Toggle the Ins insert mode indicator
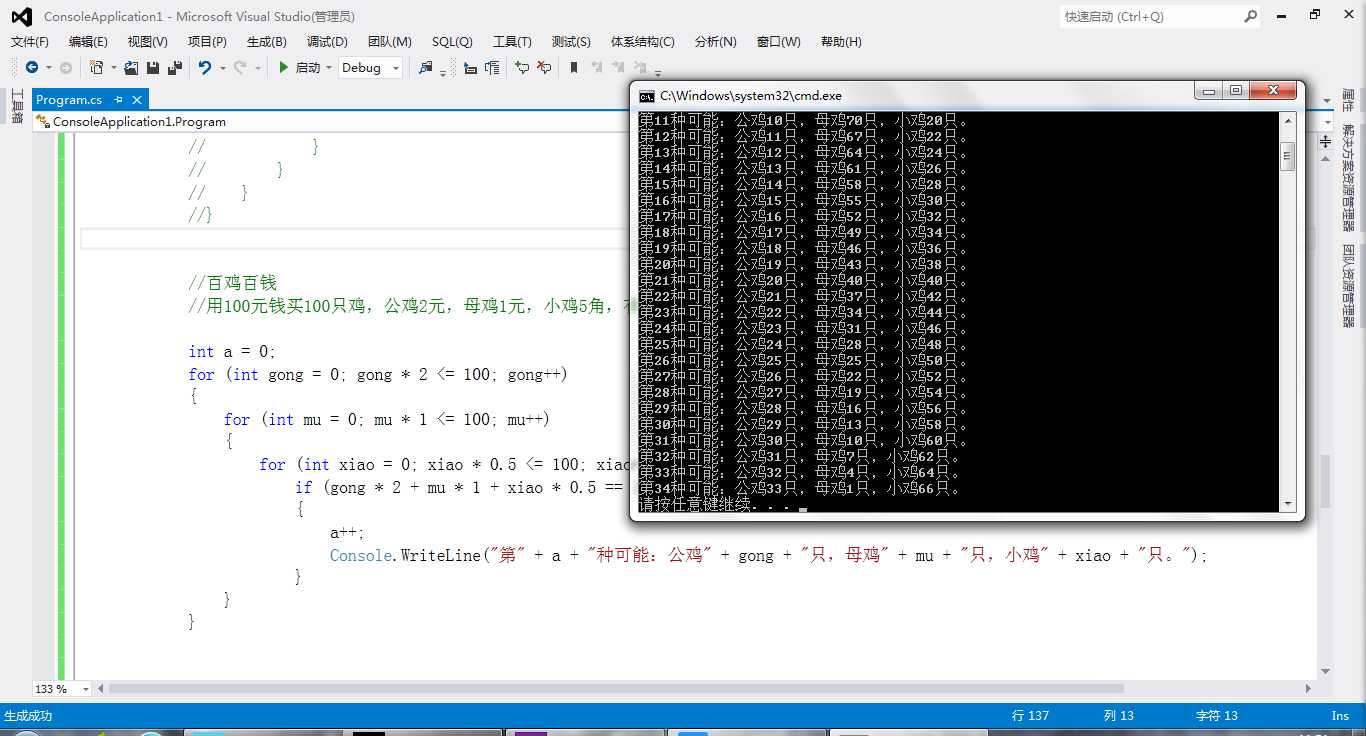Screen dimensions: 1366x736 tap(1340, 715)
